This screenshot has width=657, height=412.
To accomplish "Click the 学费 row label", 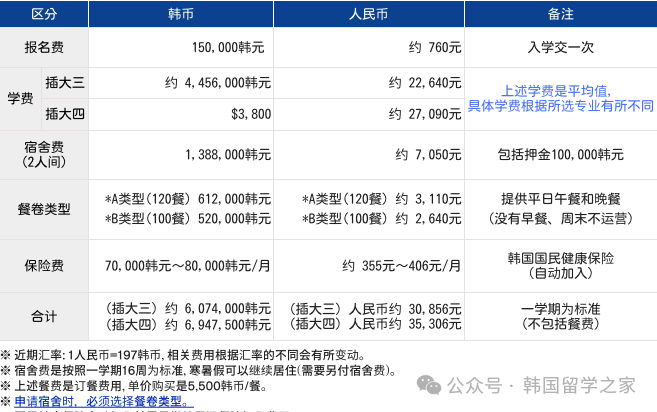I will click(x=21, y=98).
